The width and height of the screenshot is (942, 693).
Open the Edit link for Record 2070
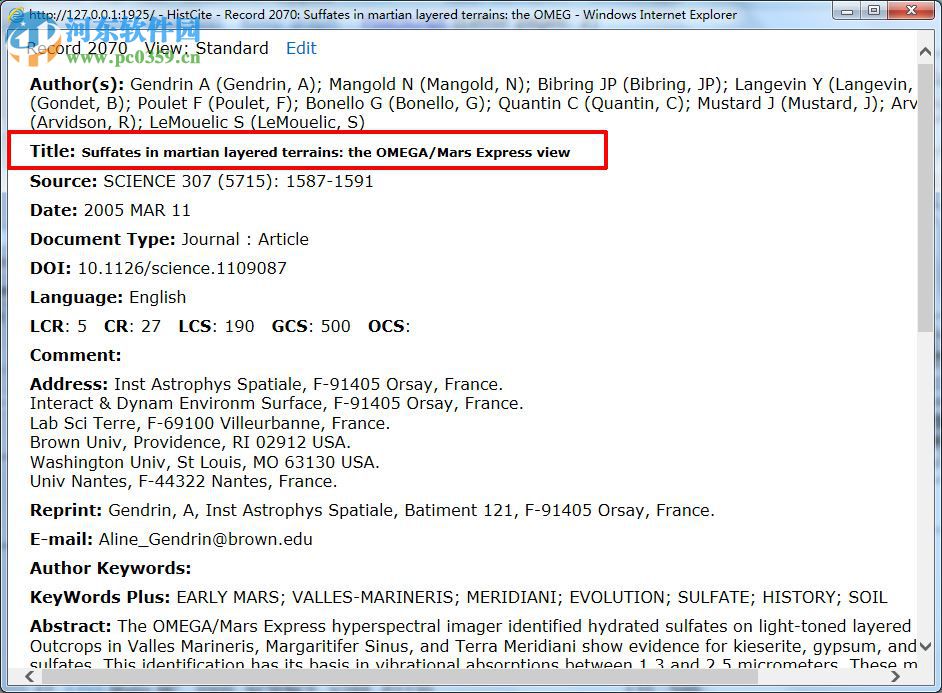tap(301, 48)
